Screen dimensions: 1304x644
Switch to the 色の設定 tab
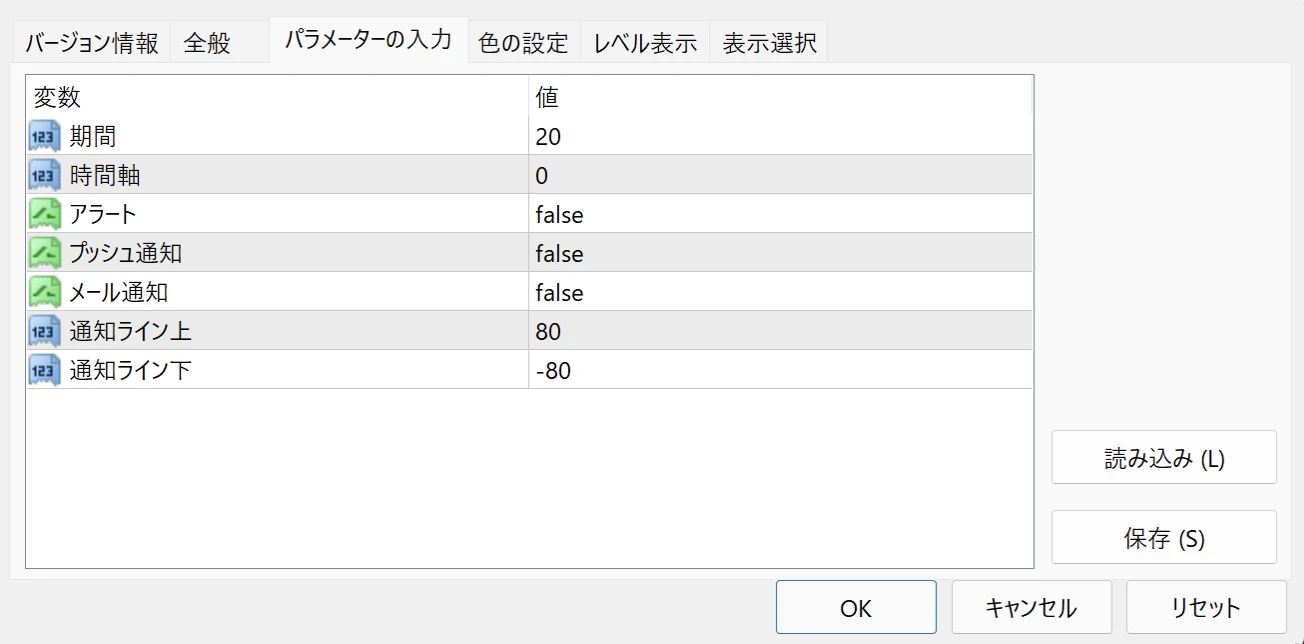[524, 41]
